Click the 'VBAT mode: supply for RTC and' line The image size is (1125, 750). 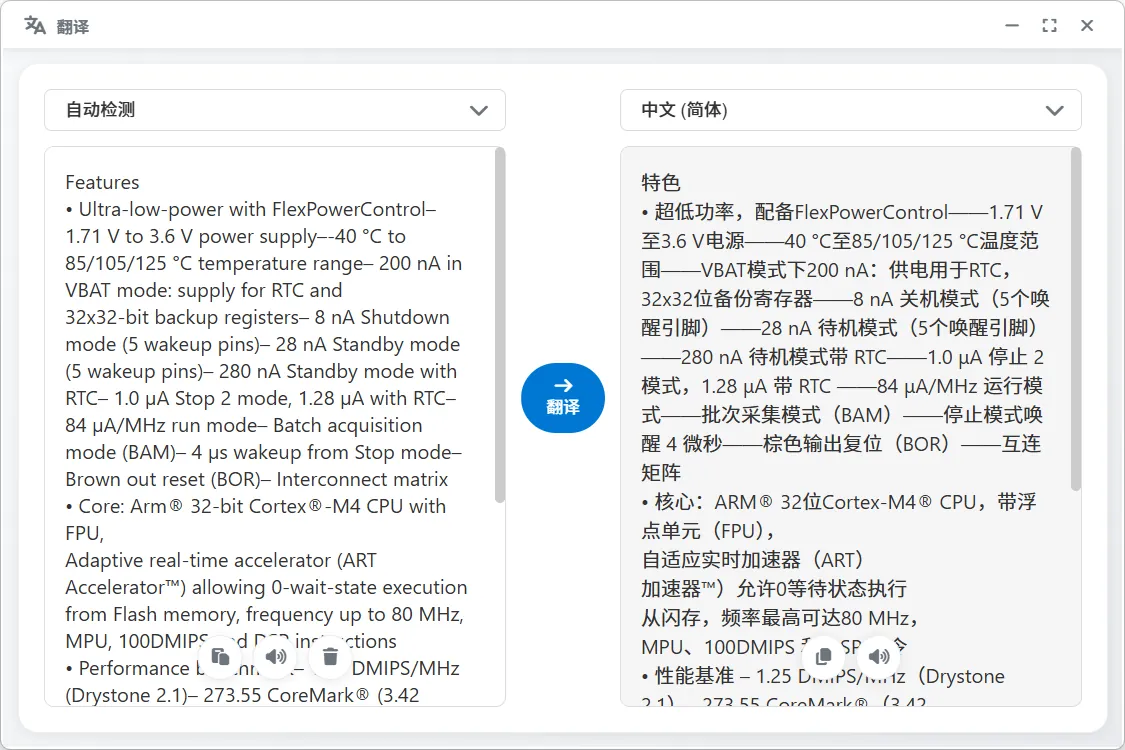pos(204,291)
